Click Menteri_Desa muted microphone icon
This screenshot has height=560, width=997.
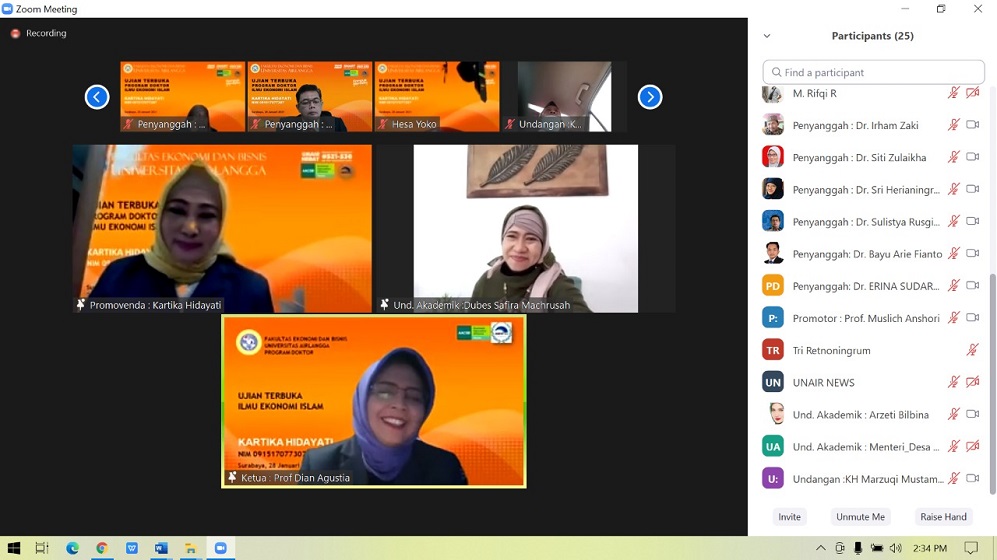coord(953,446)
